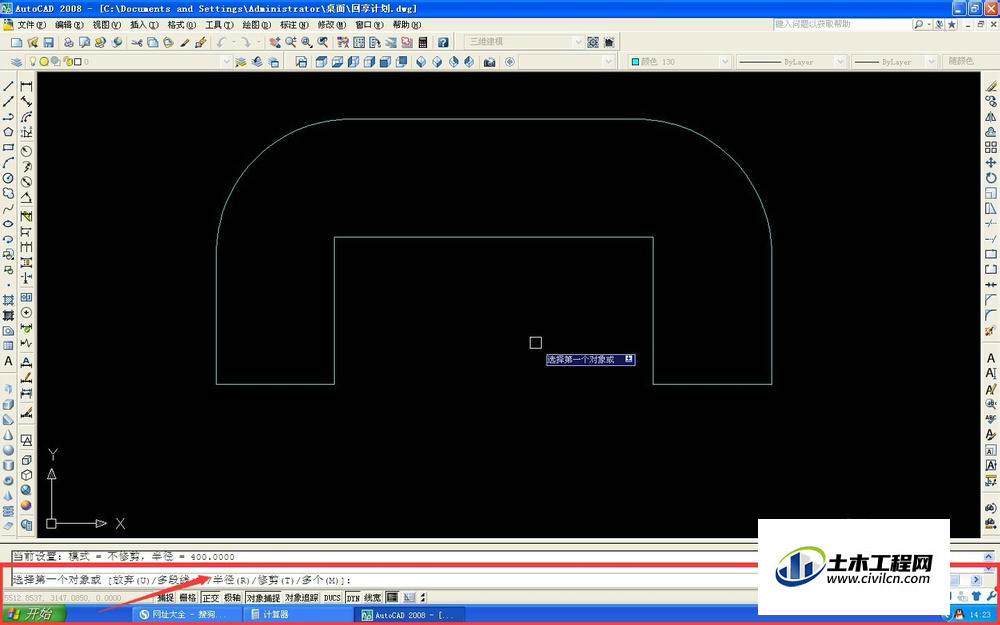Select the Radius dimension tool
This screenshot has width=1000, height=625.
[x=26, y=151]
